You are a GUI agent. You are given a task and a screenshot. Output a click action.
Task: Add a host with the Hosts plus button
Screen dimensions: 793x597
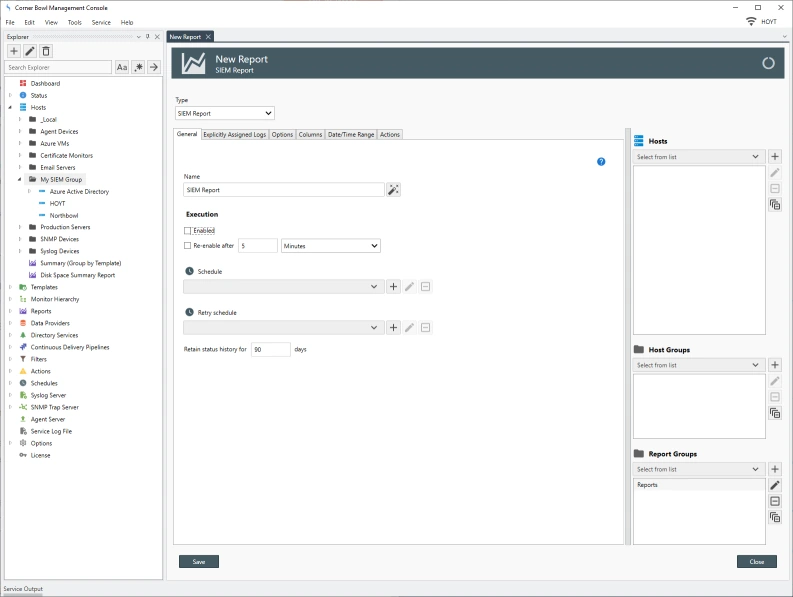click(x=774, y=157)
